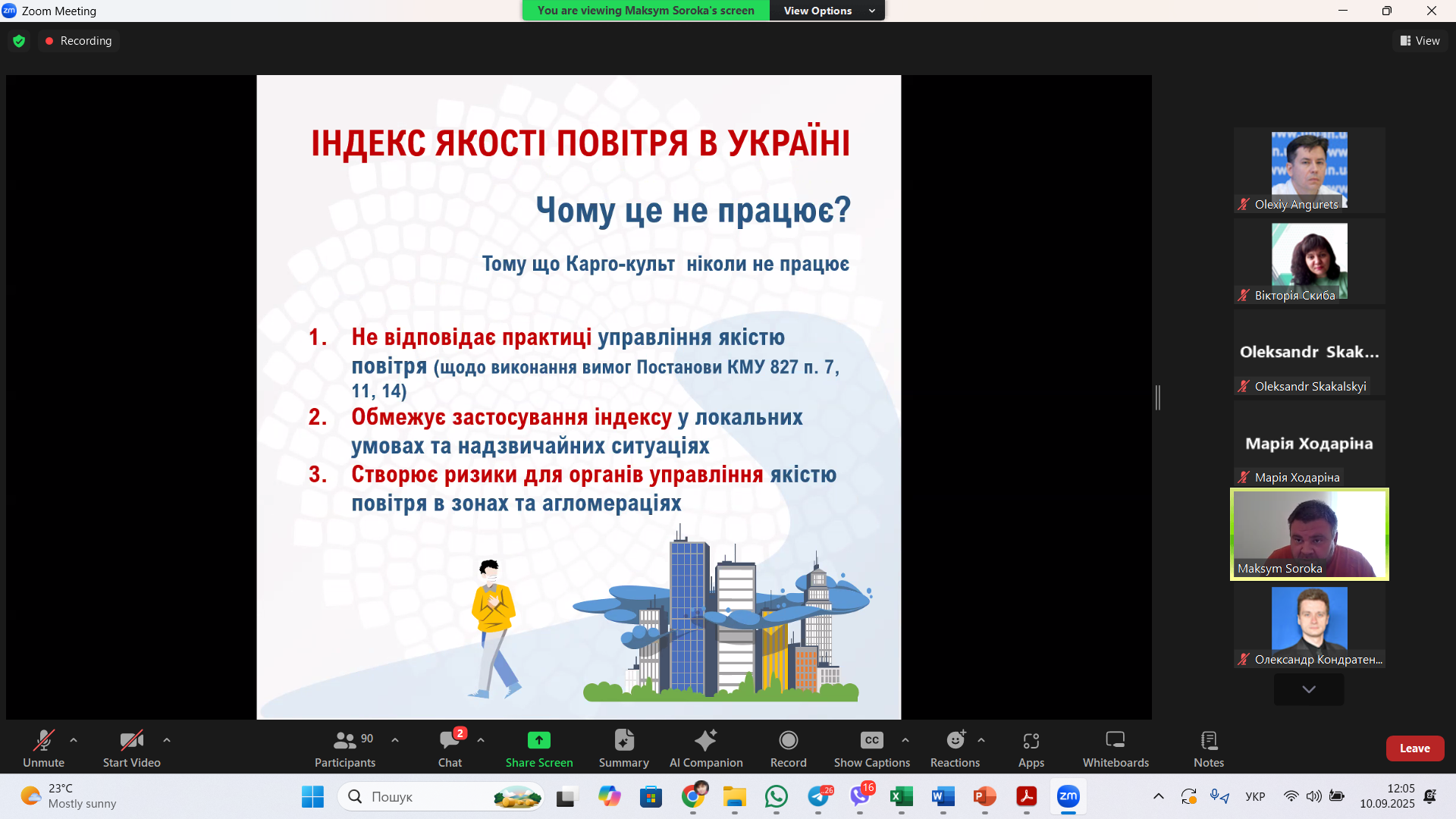1456x819 pixels.
Task: Open the AI Companion feature
Action: point(705,748)
